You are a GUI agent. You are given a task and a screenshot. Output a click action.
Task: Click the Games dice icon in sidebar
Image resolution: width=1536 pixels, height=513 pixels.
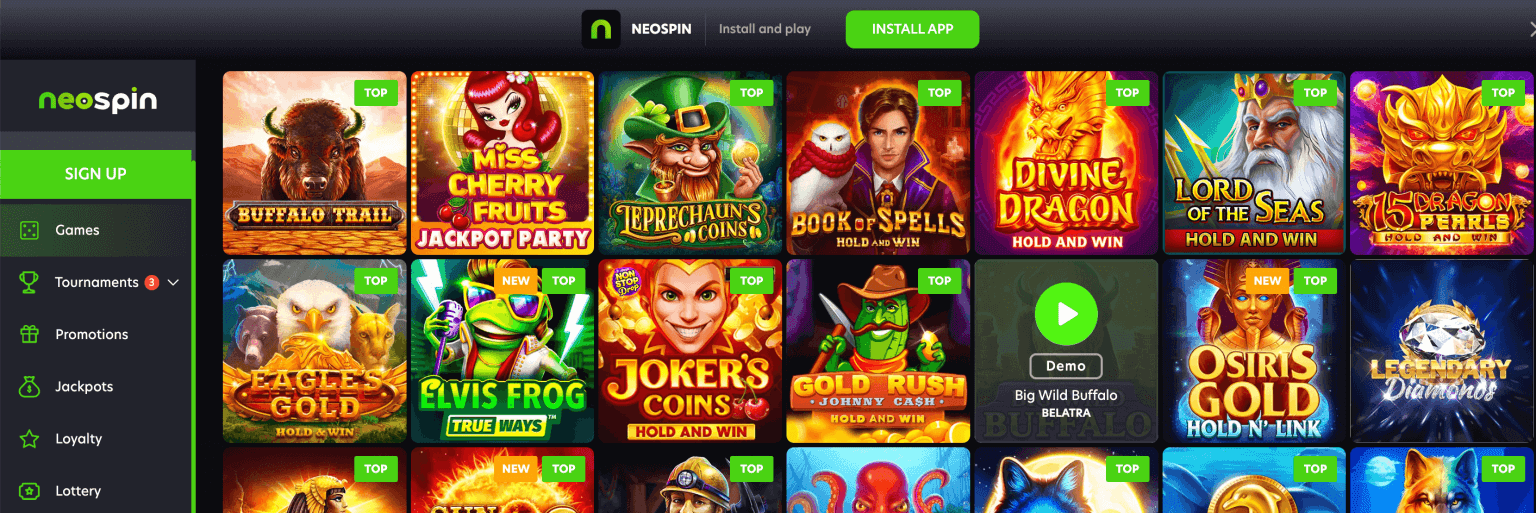[29, 230]
